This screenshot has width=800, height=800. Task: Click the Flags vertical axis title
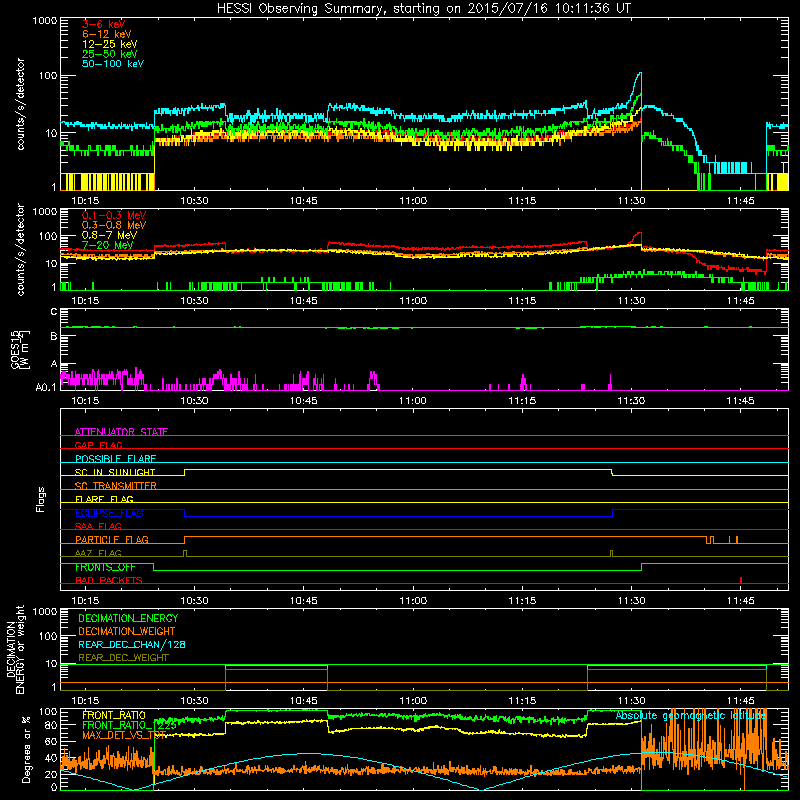41,499
